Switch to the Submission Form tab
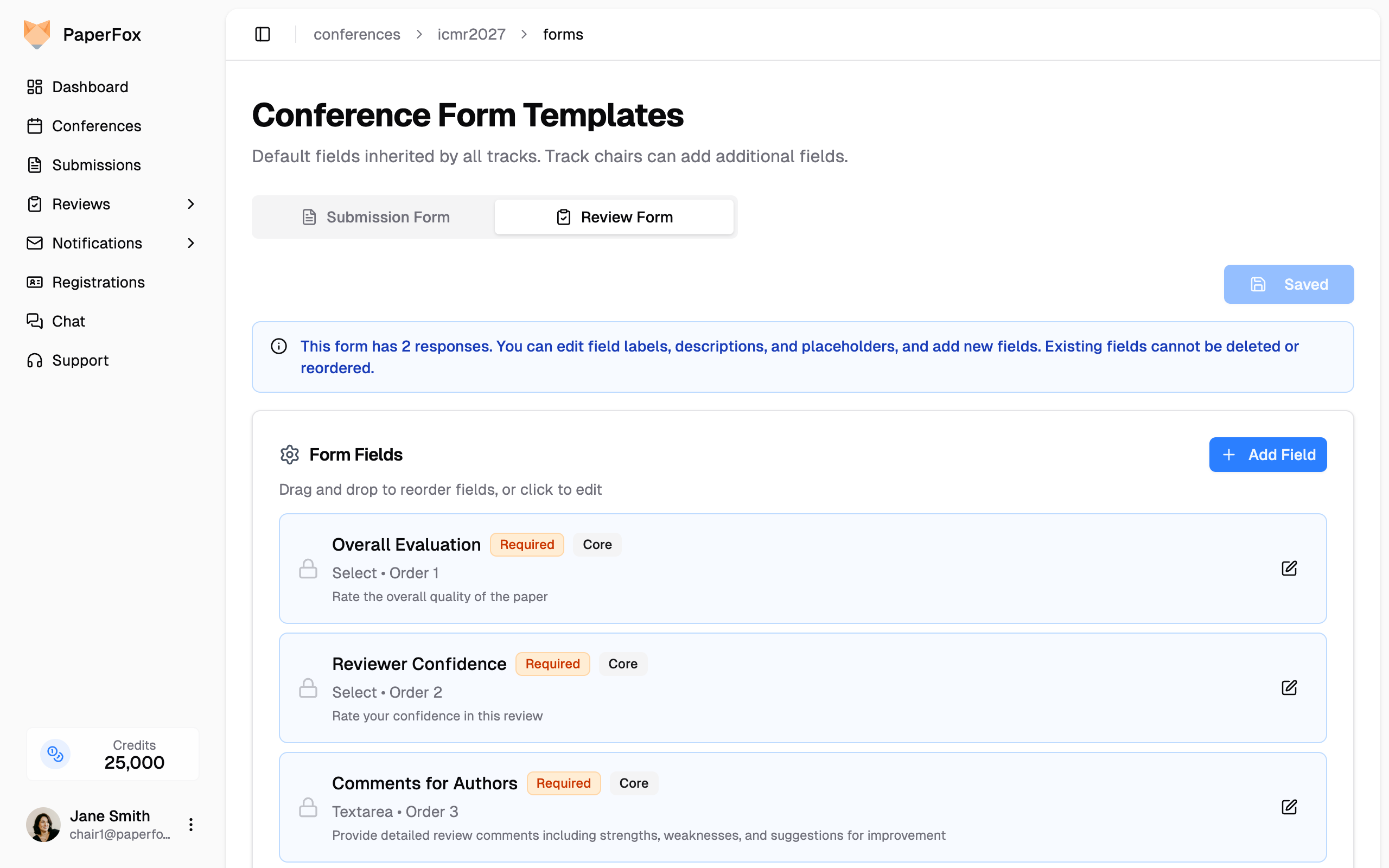 pyautogui.click(x=376, y=217)
